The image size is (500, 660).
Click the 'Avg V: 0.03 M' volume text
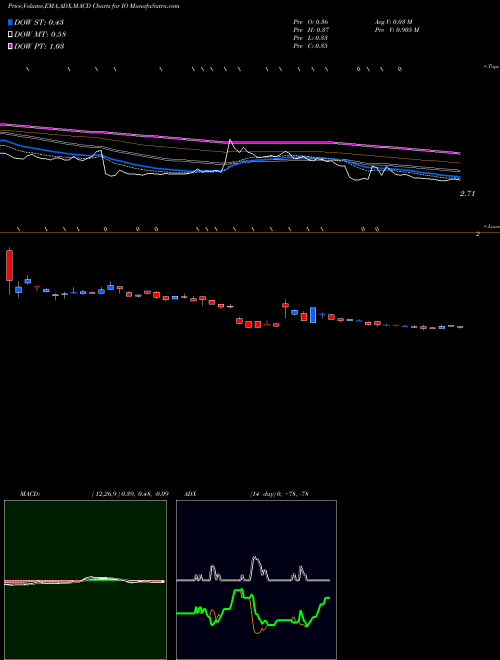coord(394,22)
